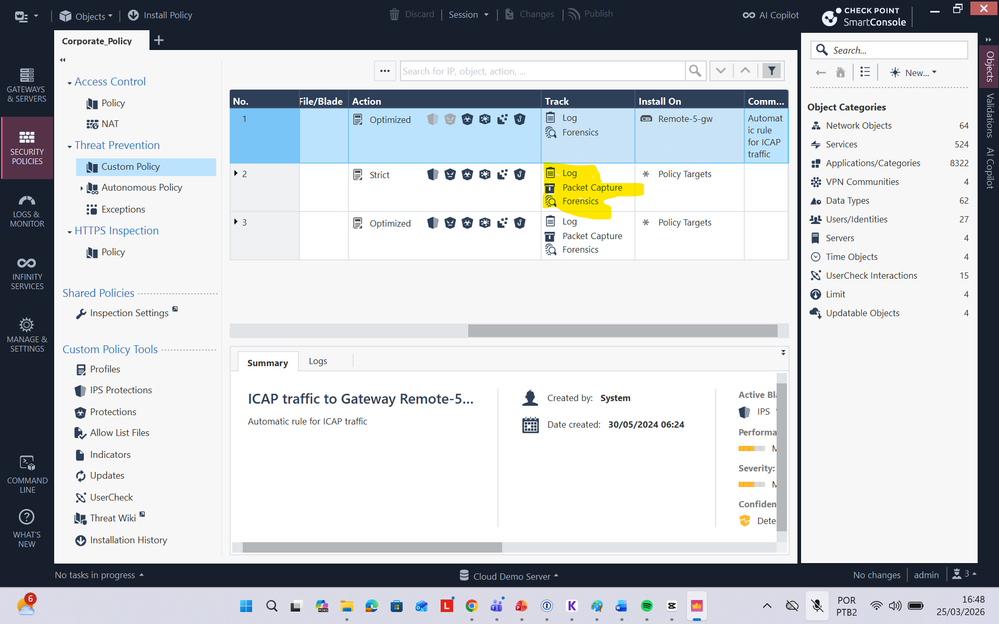
Task: Select the Corporate_Policy tab
Action: [97, 41]
